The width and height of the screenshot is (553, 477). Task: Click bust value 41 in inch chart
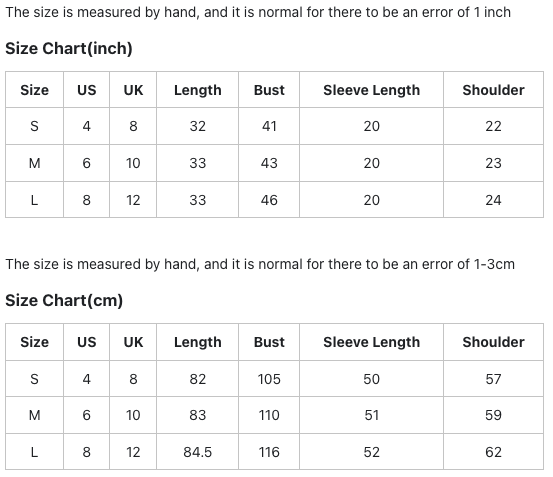click(x=269, y=126)
